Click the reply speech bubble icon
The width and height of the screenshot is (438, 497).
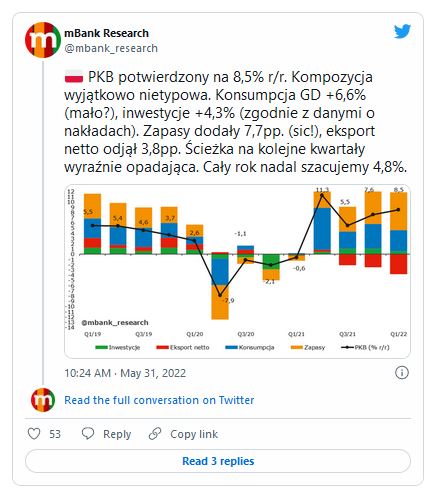[x=88, y=434]
